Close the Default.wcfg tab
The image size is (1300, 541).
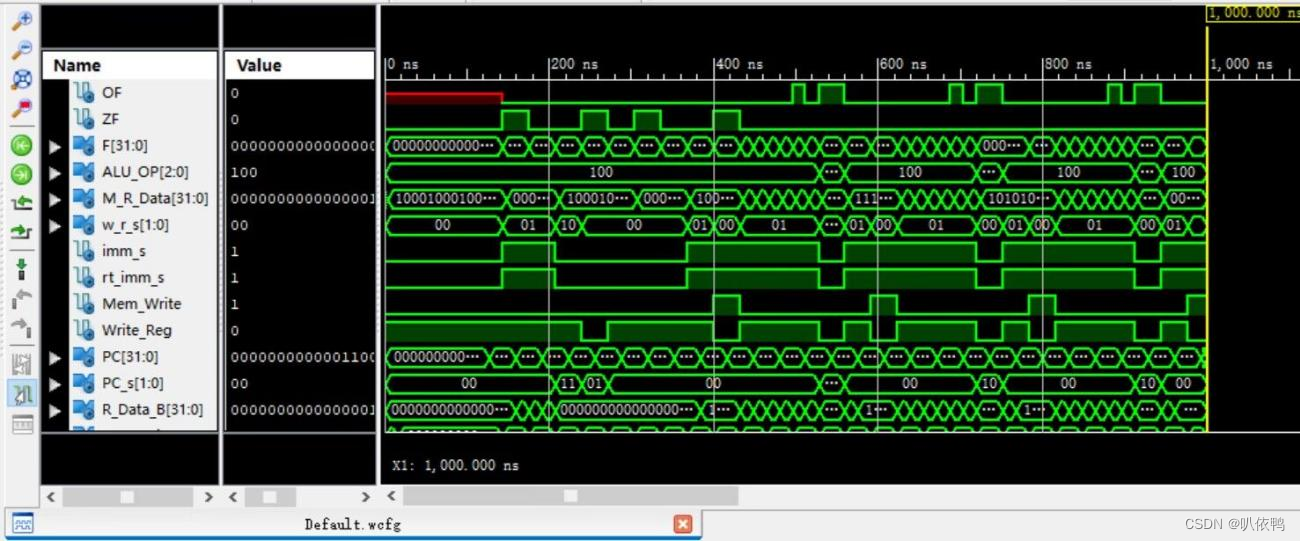coord(682,524)
